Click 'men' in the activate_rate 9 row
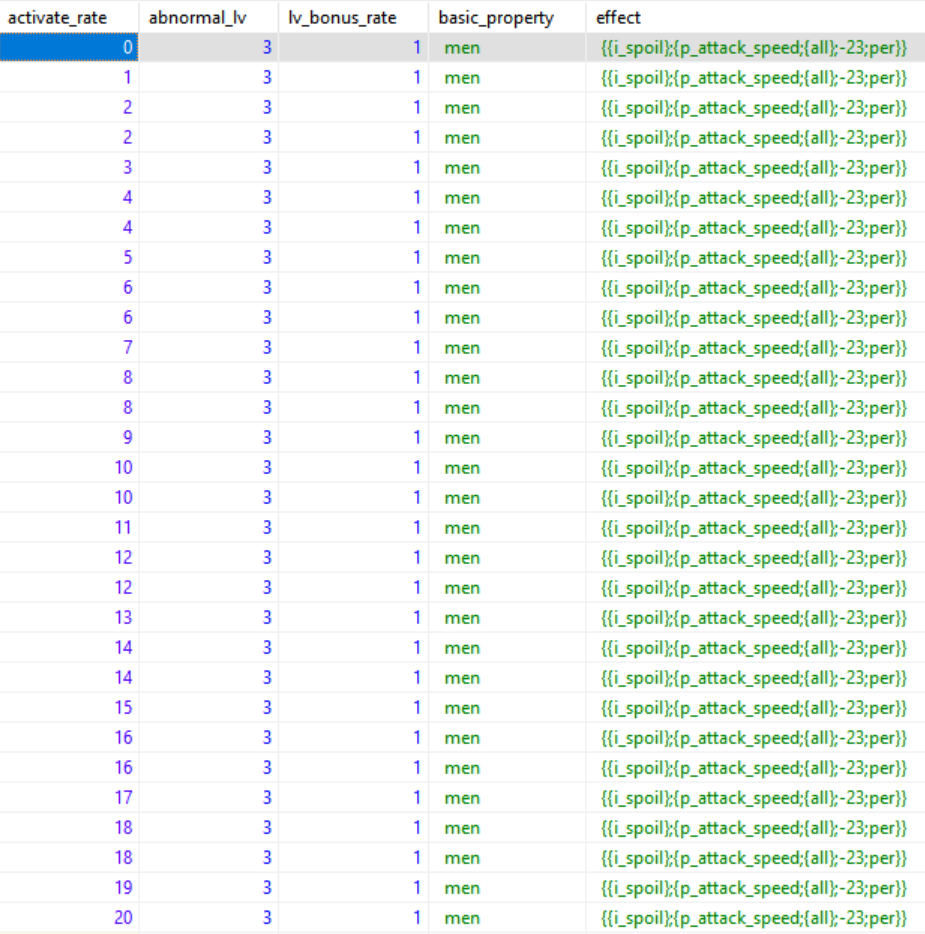This screenshot has height=934, width=925. tap(462, 438)
